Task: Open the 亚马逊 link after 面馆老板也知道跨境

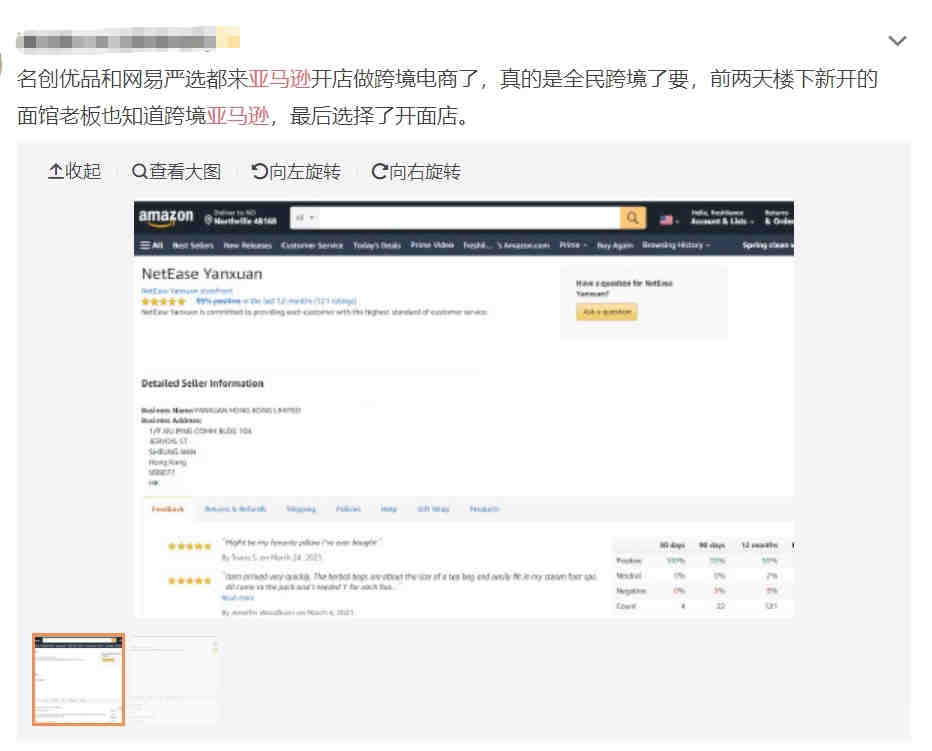Action: 238,115
